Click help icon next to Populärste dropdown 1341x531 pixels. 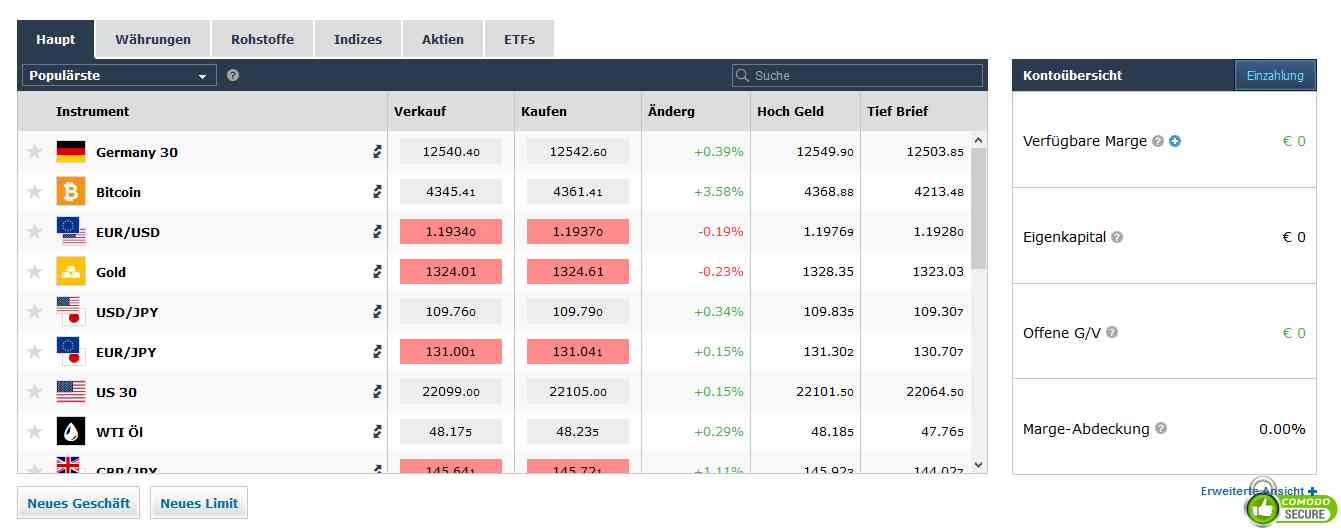pos(233,75)
